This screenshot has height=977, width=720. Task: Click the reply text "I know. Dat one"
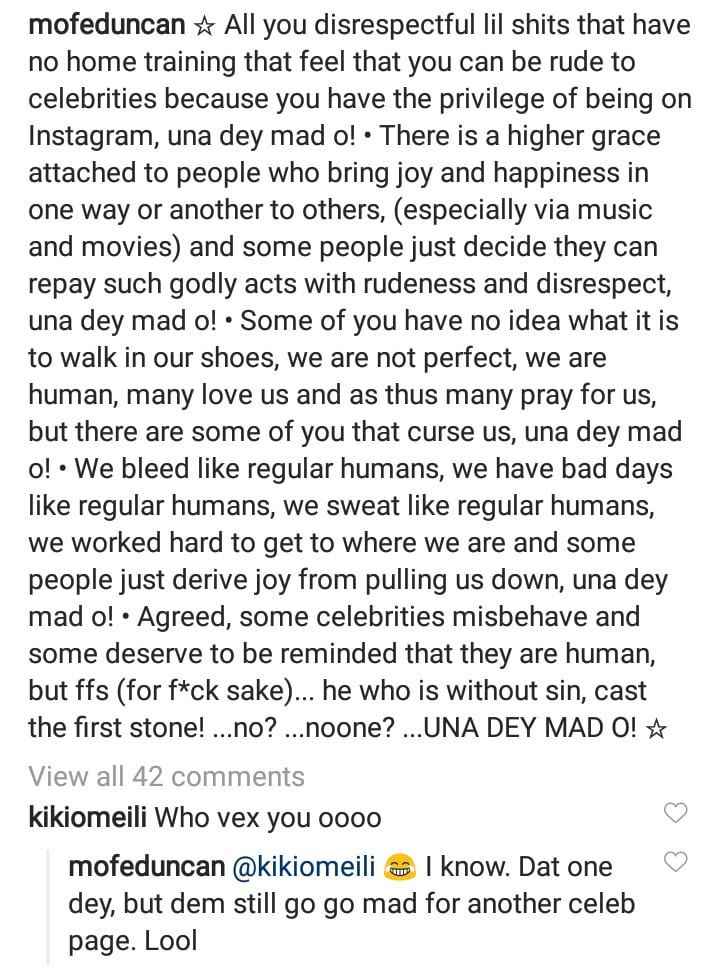[519, 867]
